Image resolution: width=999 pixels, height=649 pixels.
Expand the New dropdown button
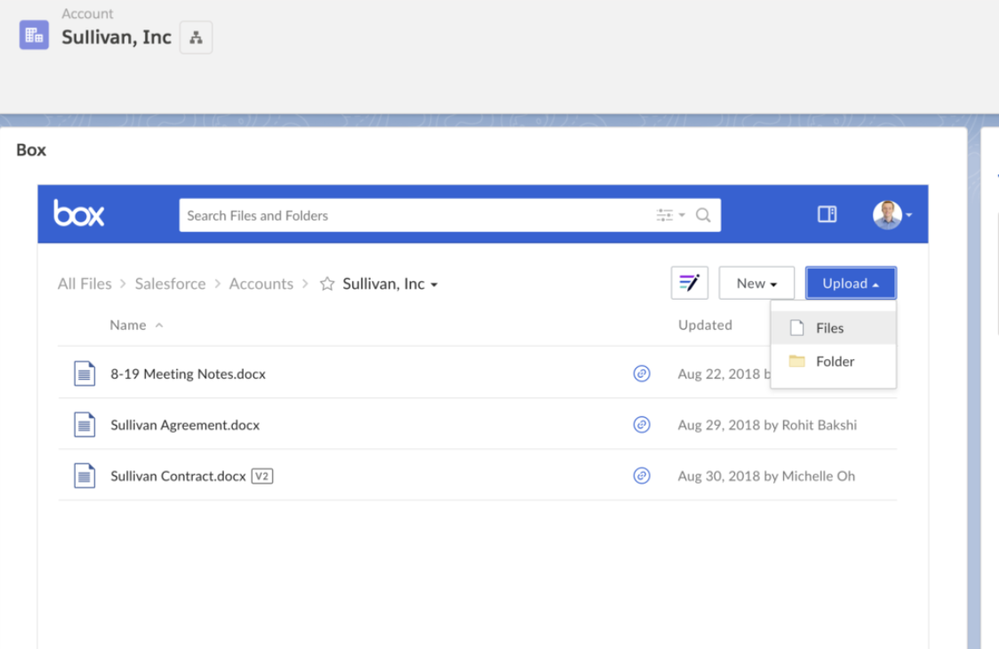[x=756, y=283]
